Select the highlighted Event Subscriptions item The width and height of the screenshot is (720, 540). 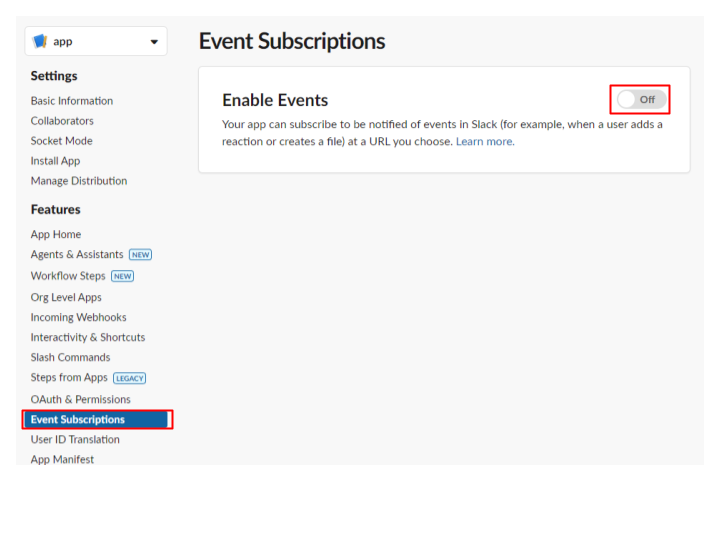coord(97,419)
